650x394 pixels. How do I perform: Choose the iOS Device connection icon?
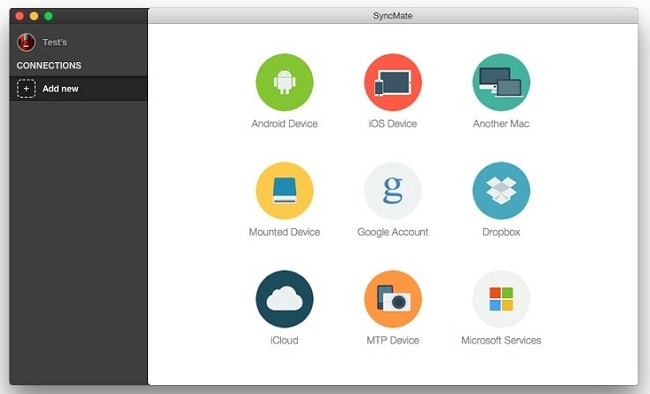pyautogui.click(x=393, y=82)
